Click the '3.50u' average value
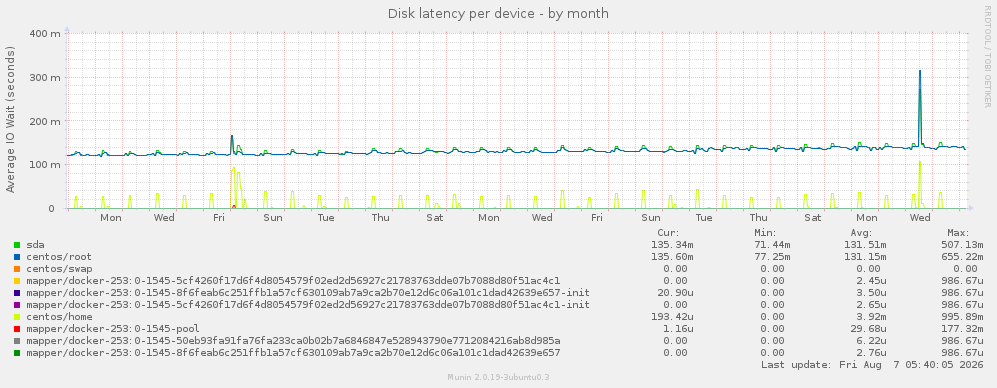The height and width of the screenshot is (388, 997). click(x=871, y=293)
